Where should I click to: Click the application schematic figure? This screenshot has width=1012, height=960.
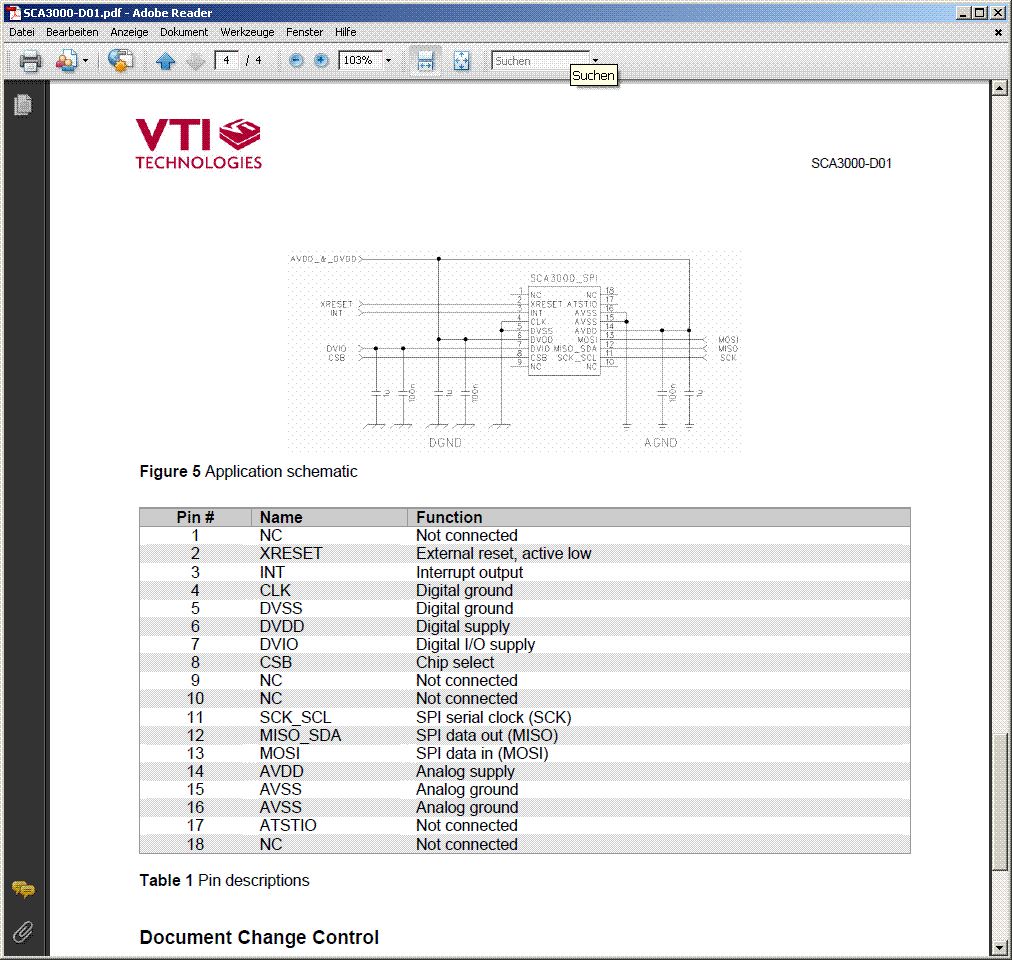(514, 351)
